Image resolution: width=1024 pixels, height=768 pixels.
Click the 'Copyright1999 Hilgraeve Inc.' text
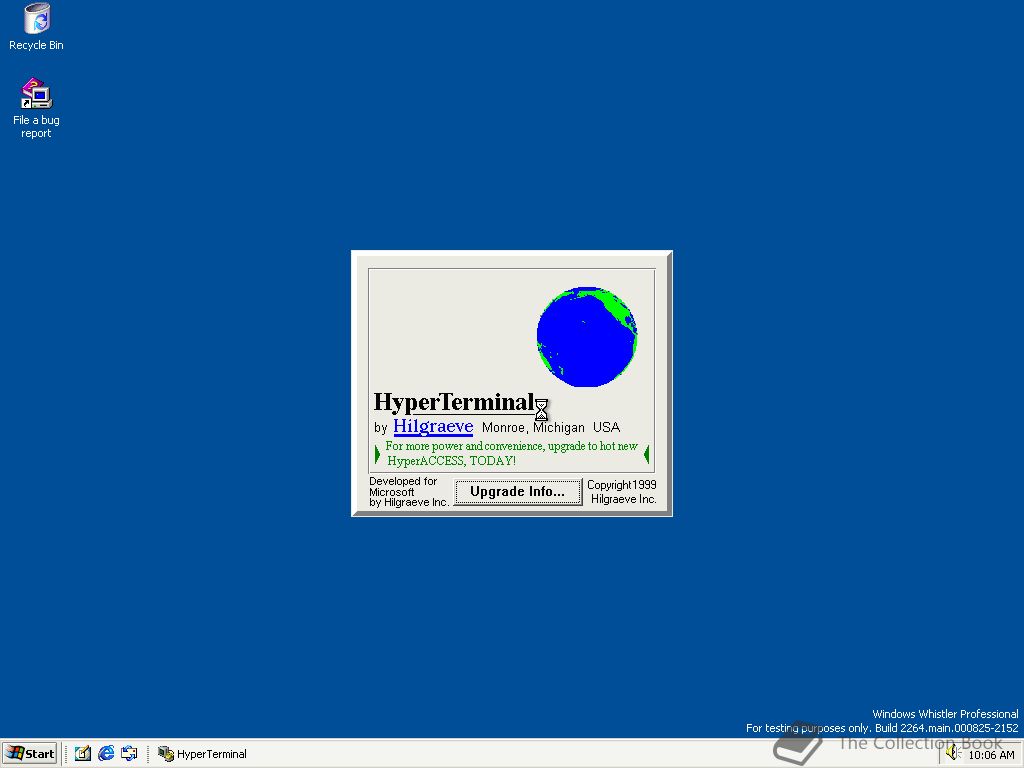(622, 492)
